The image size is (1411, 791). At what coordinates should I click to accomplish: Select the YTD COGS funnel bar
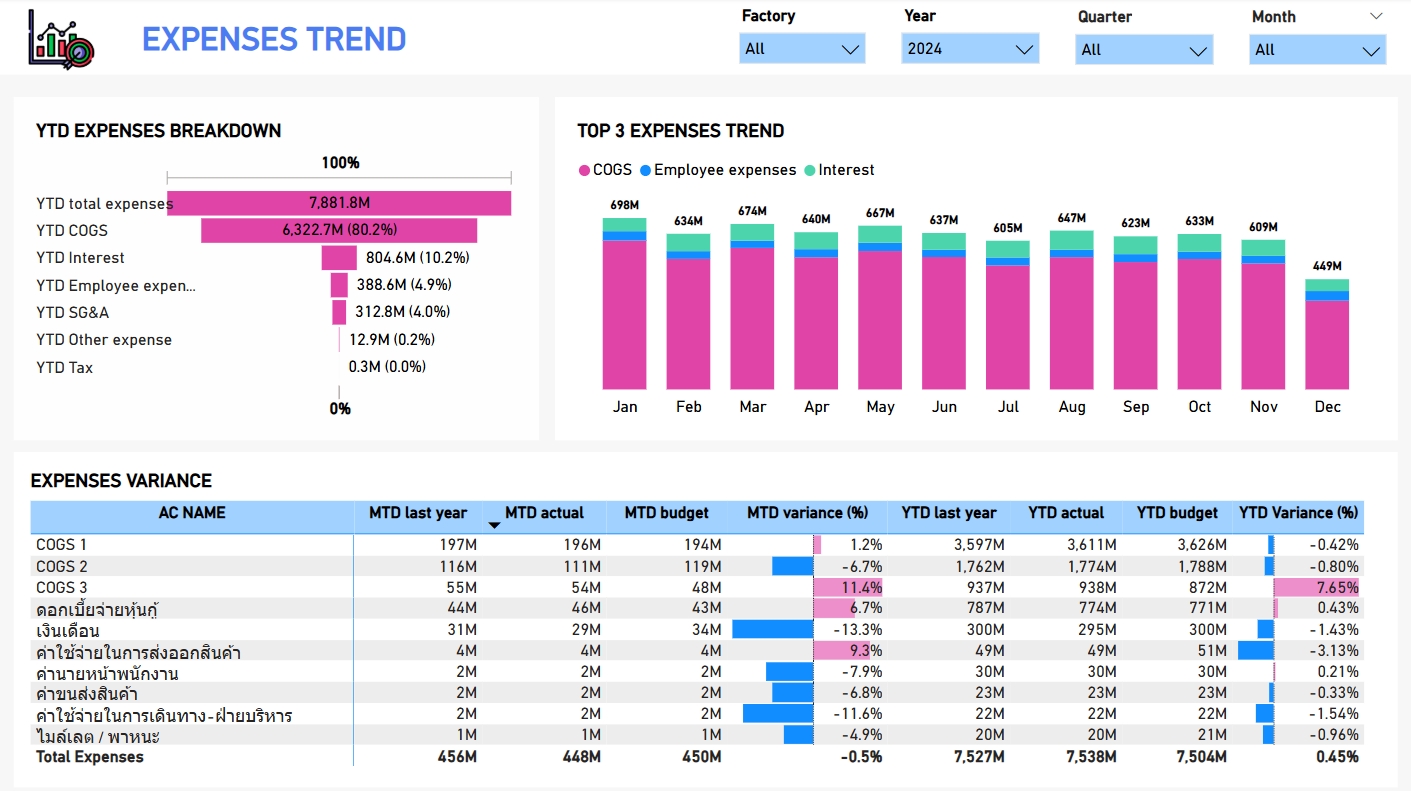point(339,230)
